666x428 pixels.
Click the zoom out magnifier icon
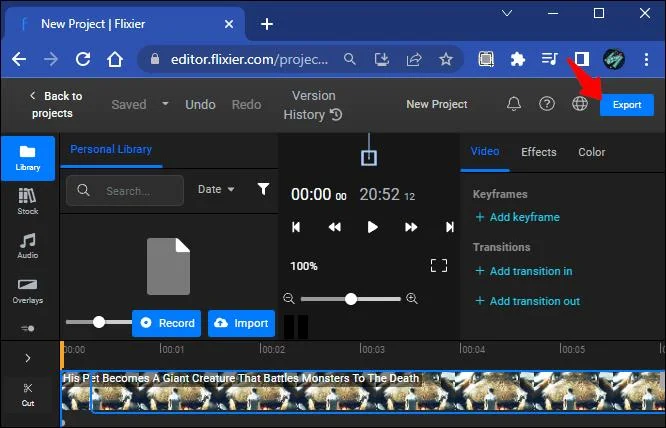point(289,298)
